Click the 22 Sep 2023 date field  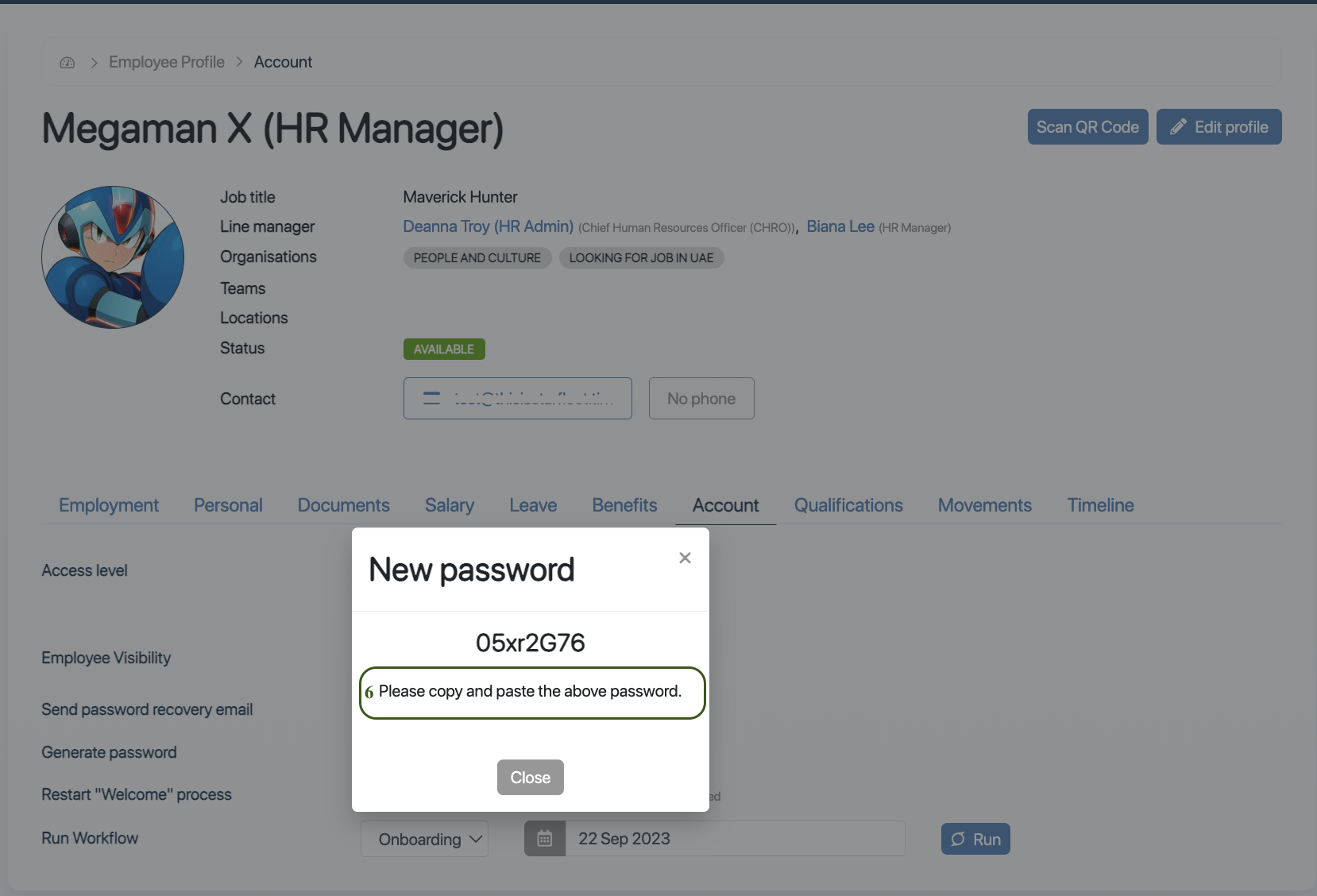click(x=735, y=839)
